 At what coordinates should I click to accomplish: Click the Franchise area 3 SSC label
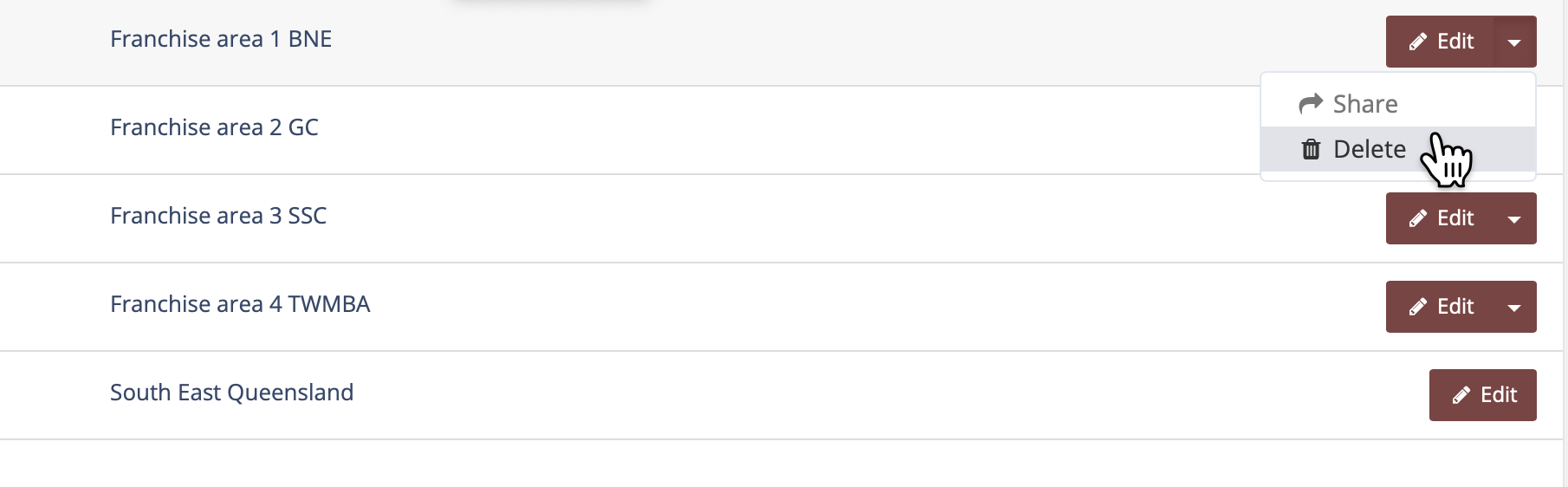point(218,216)
